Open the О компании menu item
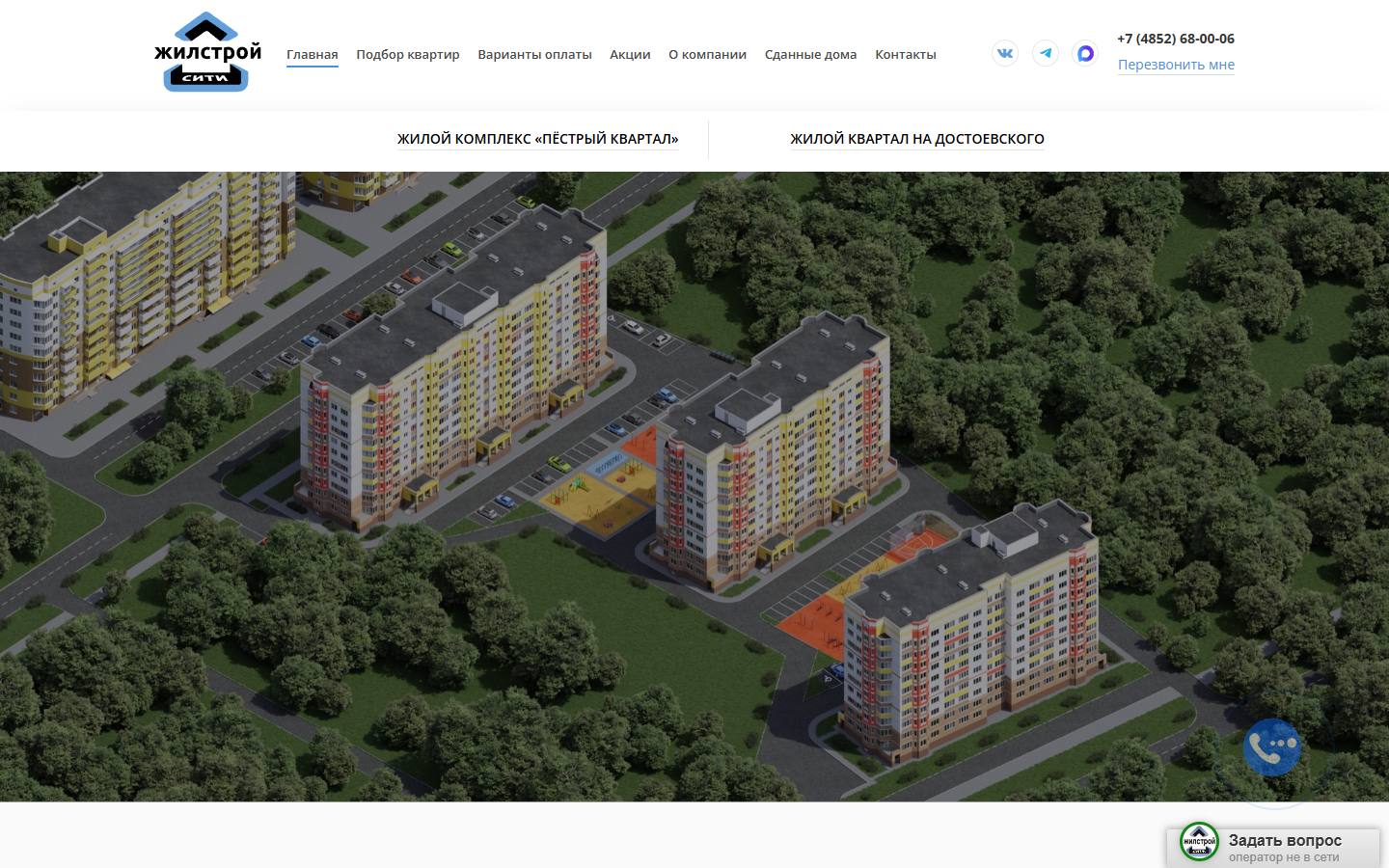This screenshot has width=1389, height=868. coord(707,54)
